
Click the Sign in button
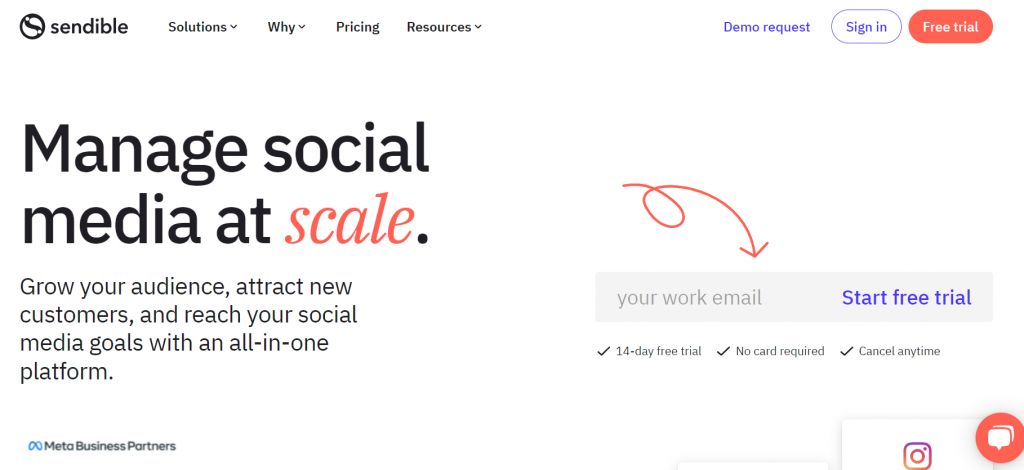(866, 27)
